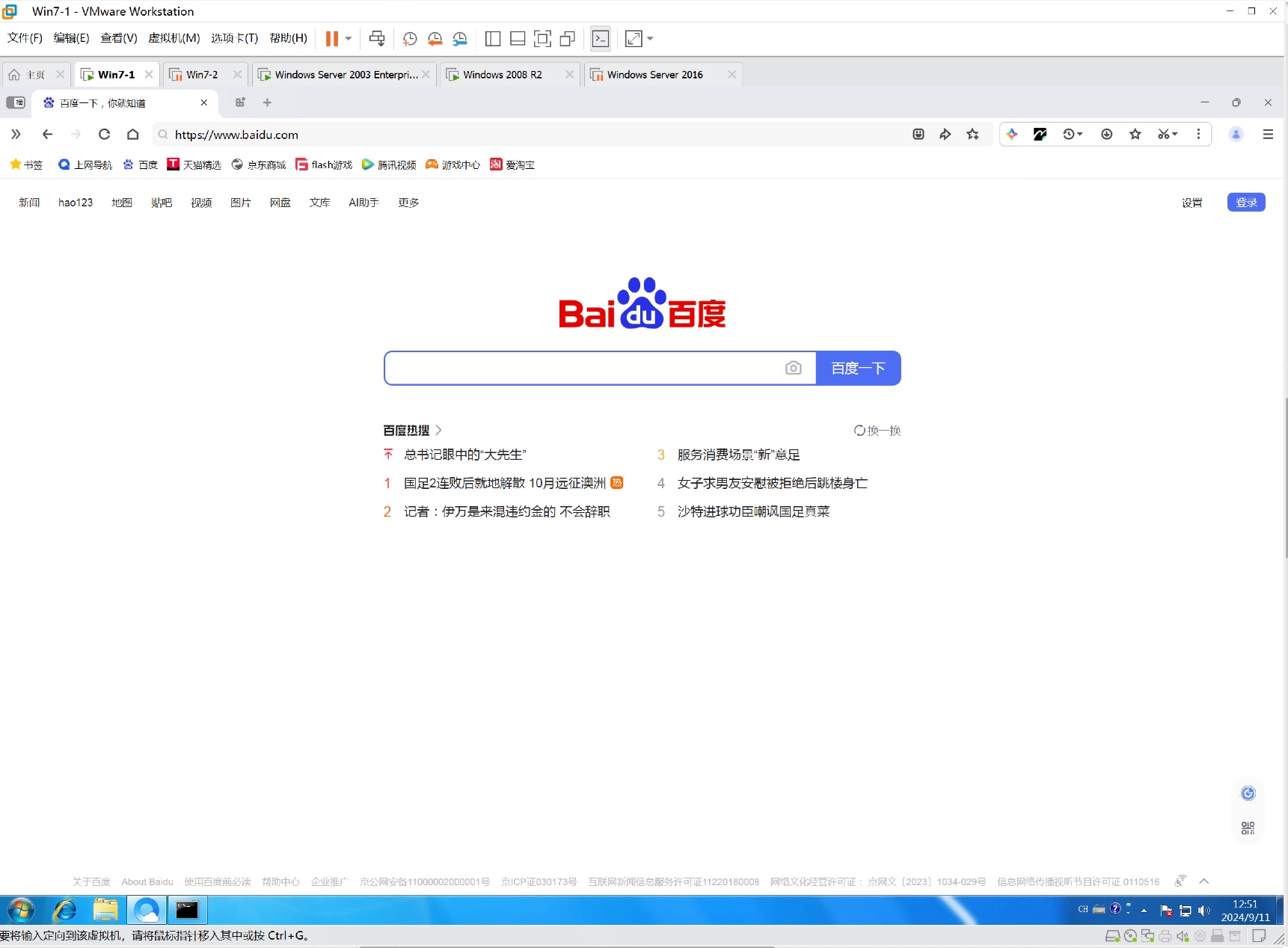Screen dimensions: 1288x948
Task: Open the 天猫精选 bookmark
Action: click(x=194, y=164)
